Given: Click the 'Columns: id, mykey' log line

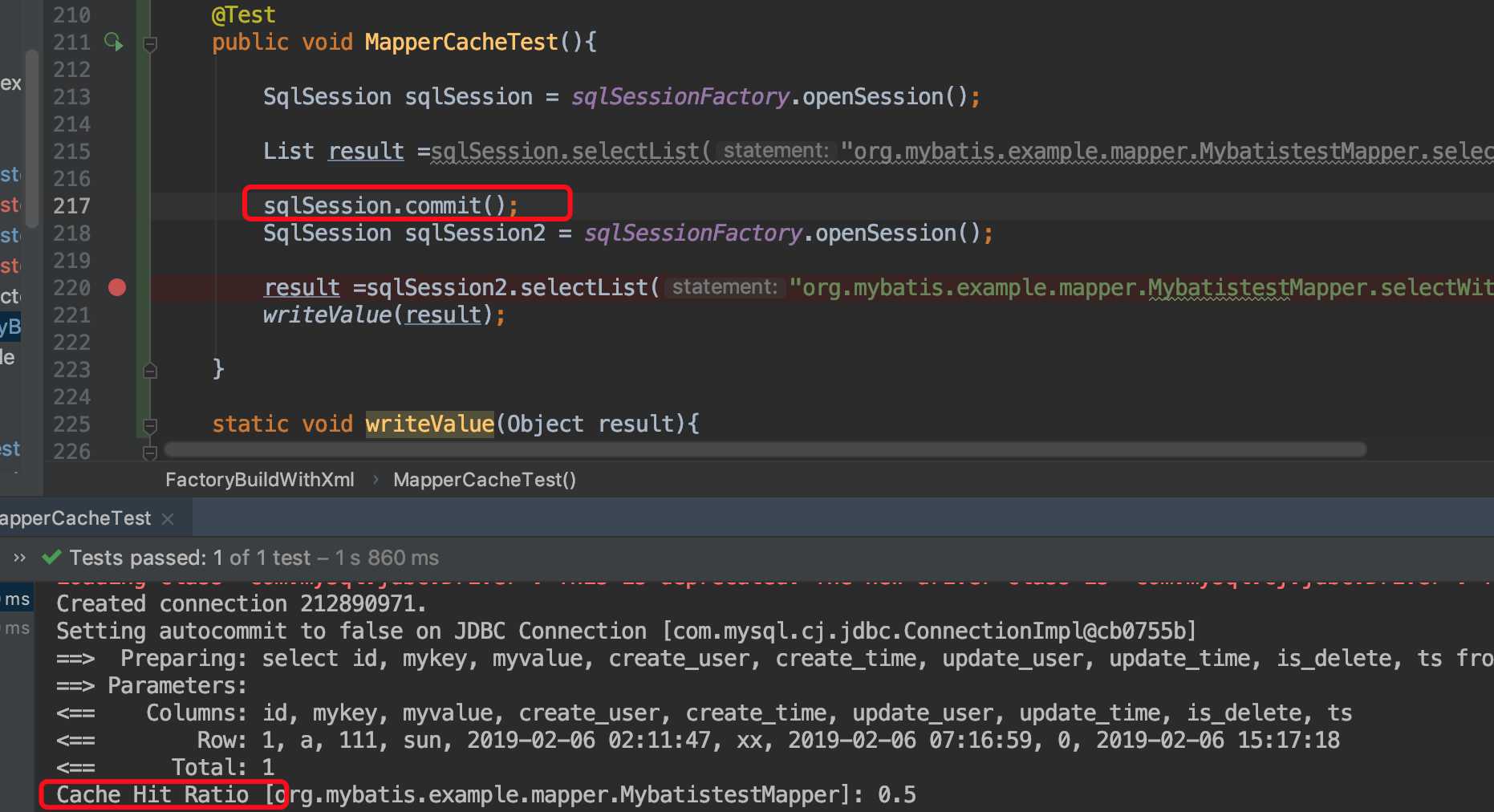Looking at the screenshot, I should point(704,713).
